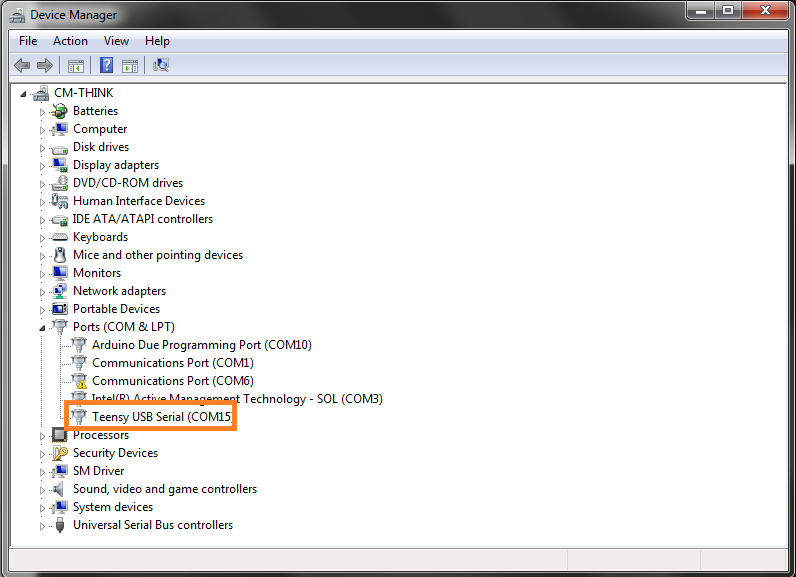Select the Portable Devices label
Image resolution: width=796 pixels, height=577 pixels.
116,309
